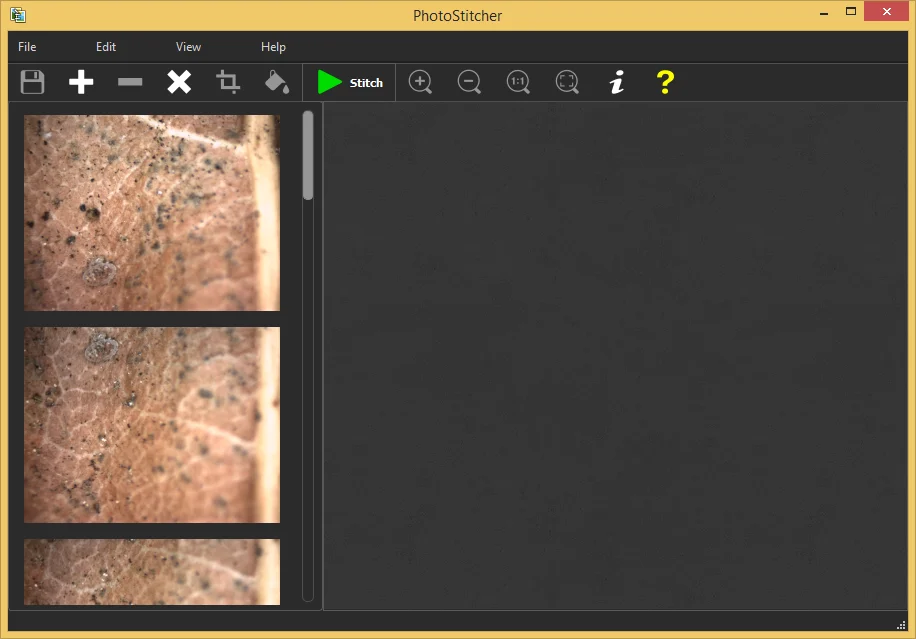916x639 pixels.
Task: Zoom out with magnifier minus icon
Action: coord(469,82)
